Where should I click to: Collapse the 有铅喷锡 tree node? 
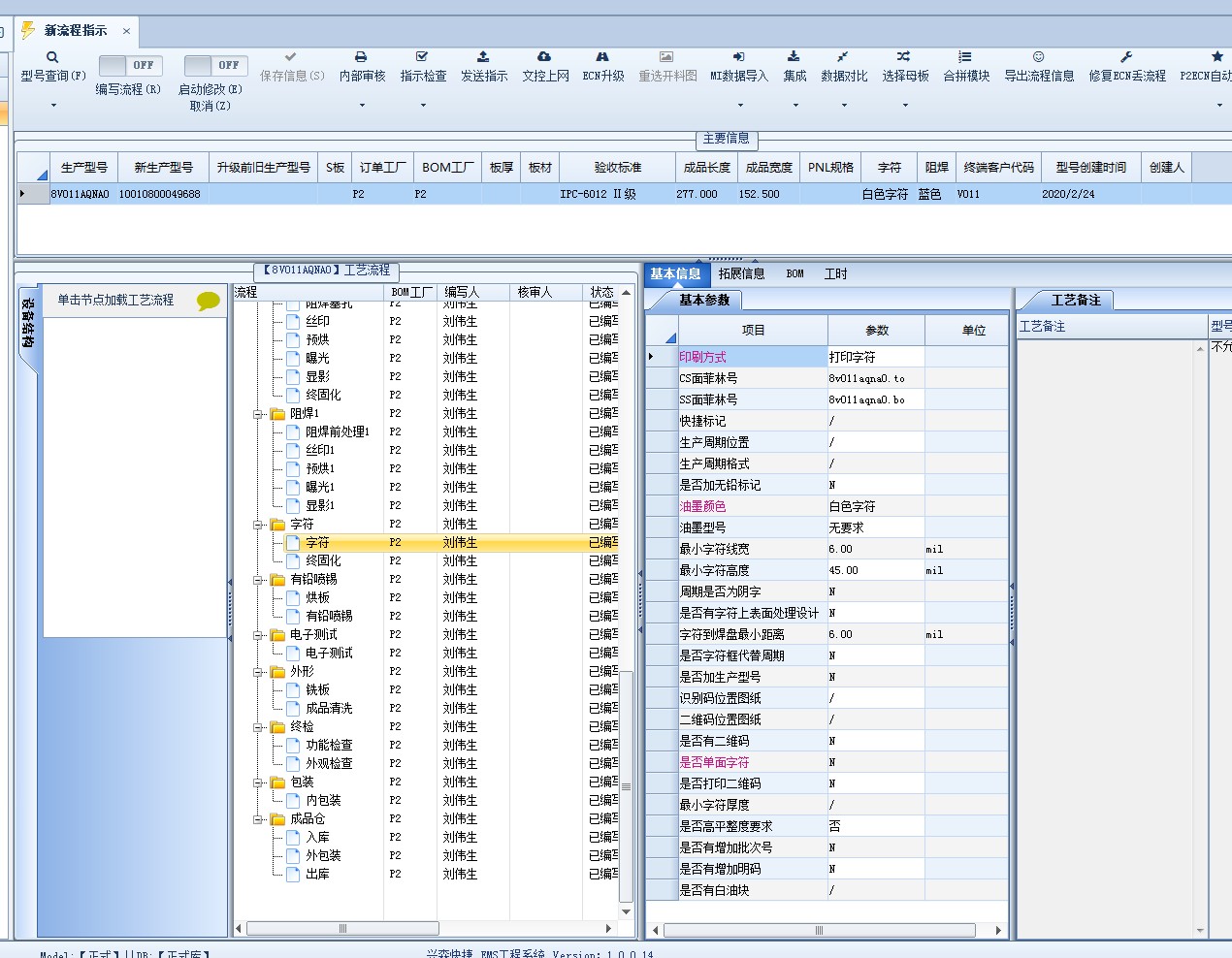coord(259,580)
